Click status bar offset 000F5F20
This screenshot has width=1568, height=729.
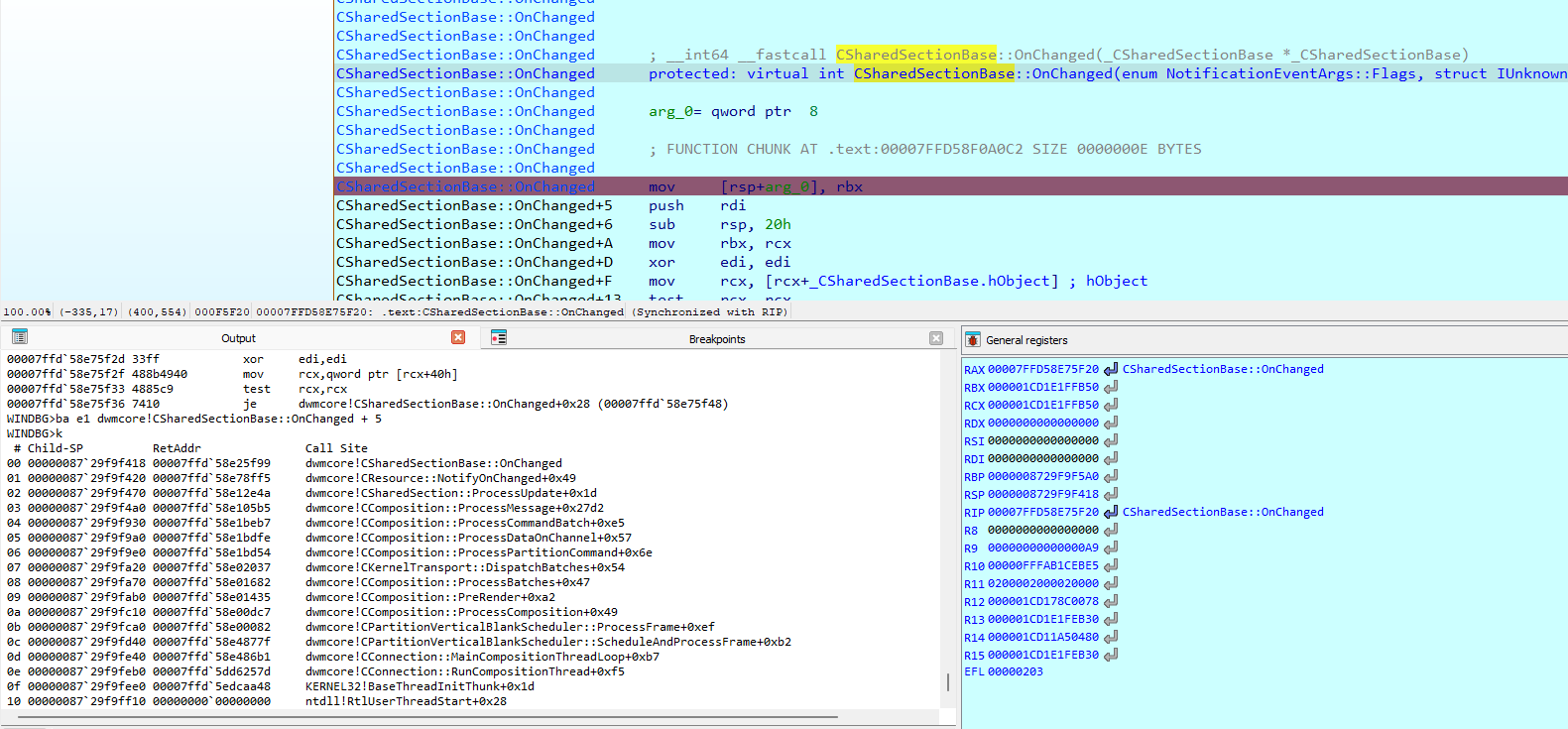pos(222,311)
